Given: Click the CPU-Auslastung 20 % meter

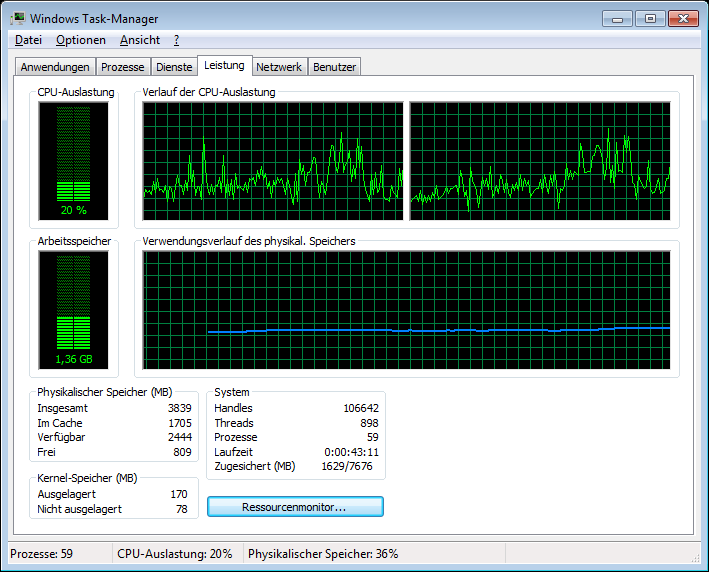Looking at the screenshot, I should [73, 161].
